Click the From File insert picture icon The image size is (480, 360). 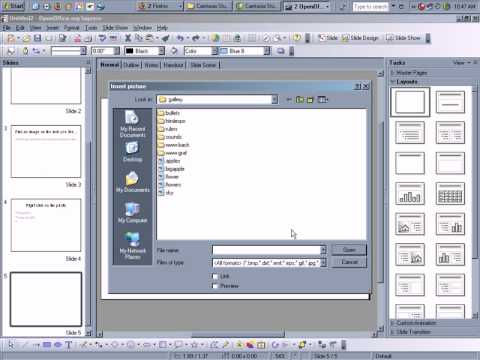click(x=250, y=345)
